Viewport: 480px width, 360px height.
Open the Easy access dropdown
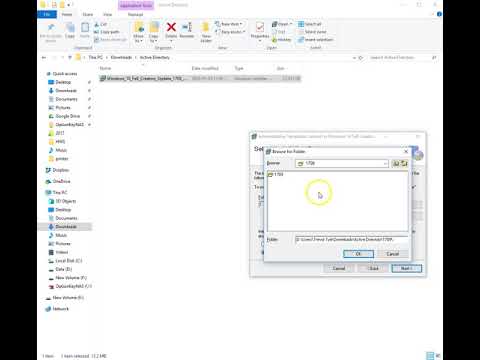click(x=230, y=32)
